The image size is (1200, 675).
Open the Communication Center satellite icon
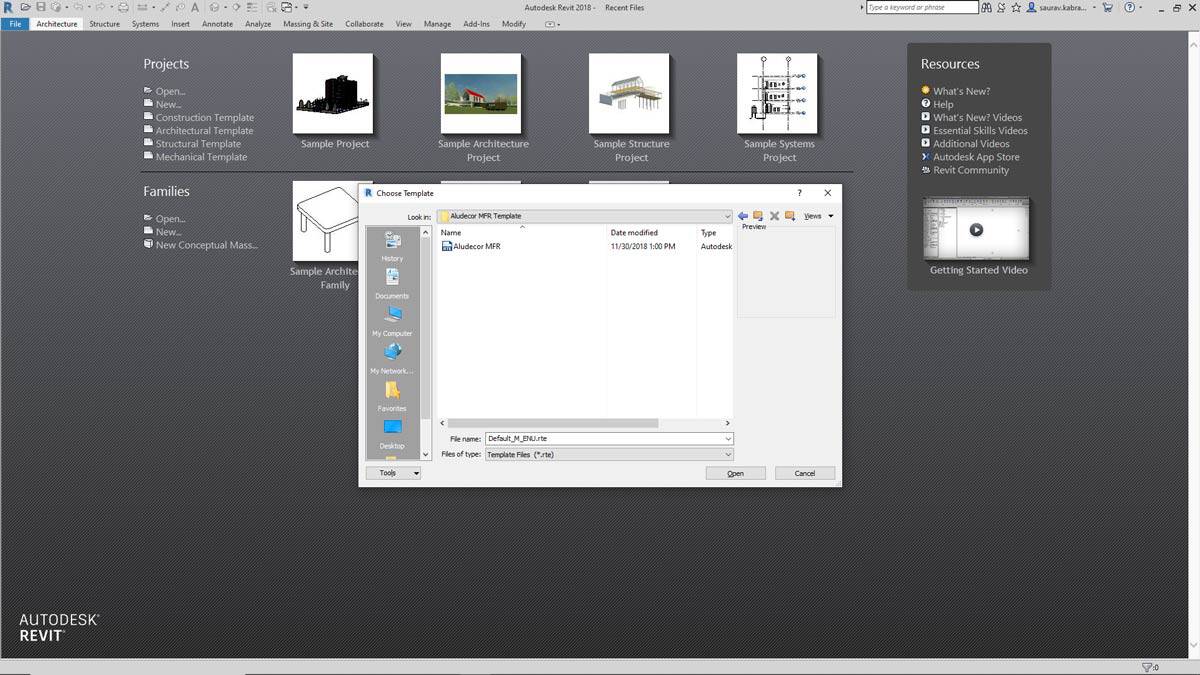pyautogui.click(x=1002, y=7)
